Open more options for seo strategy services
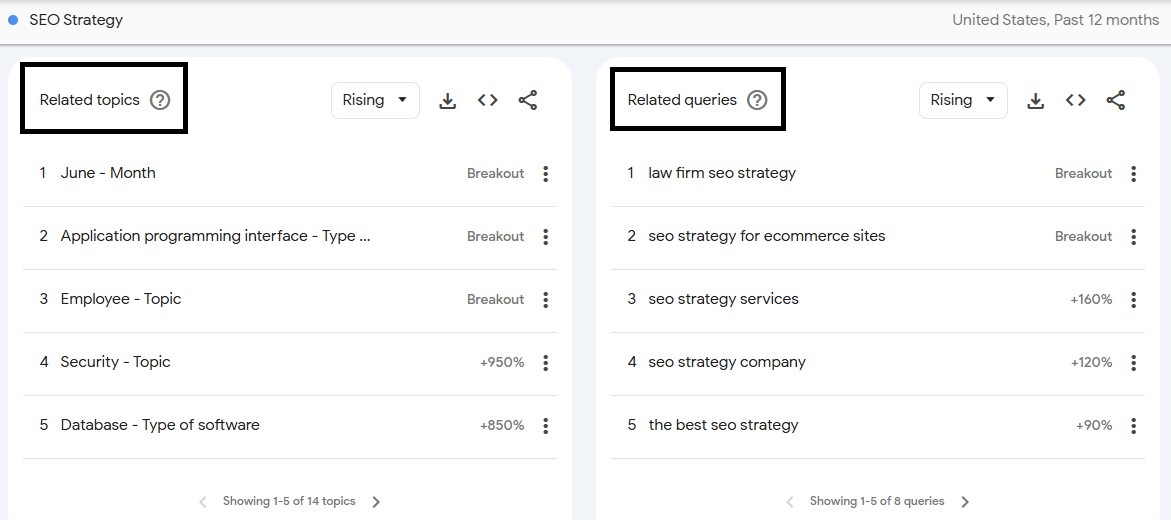The width and height of the screenshot is (1171, 520). pyautogui.click(x=1134, y=300)
